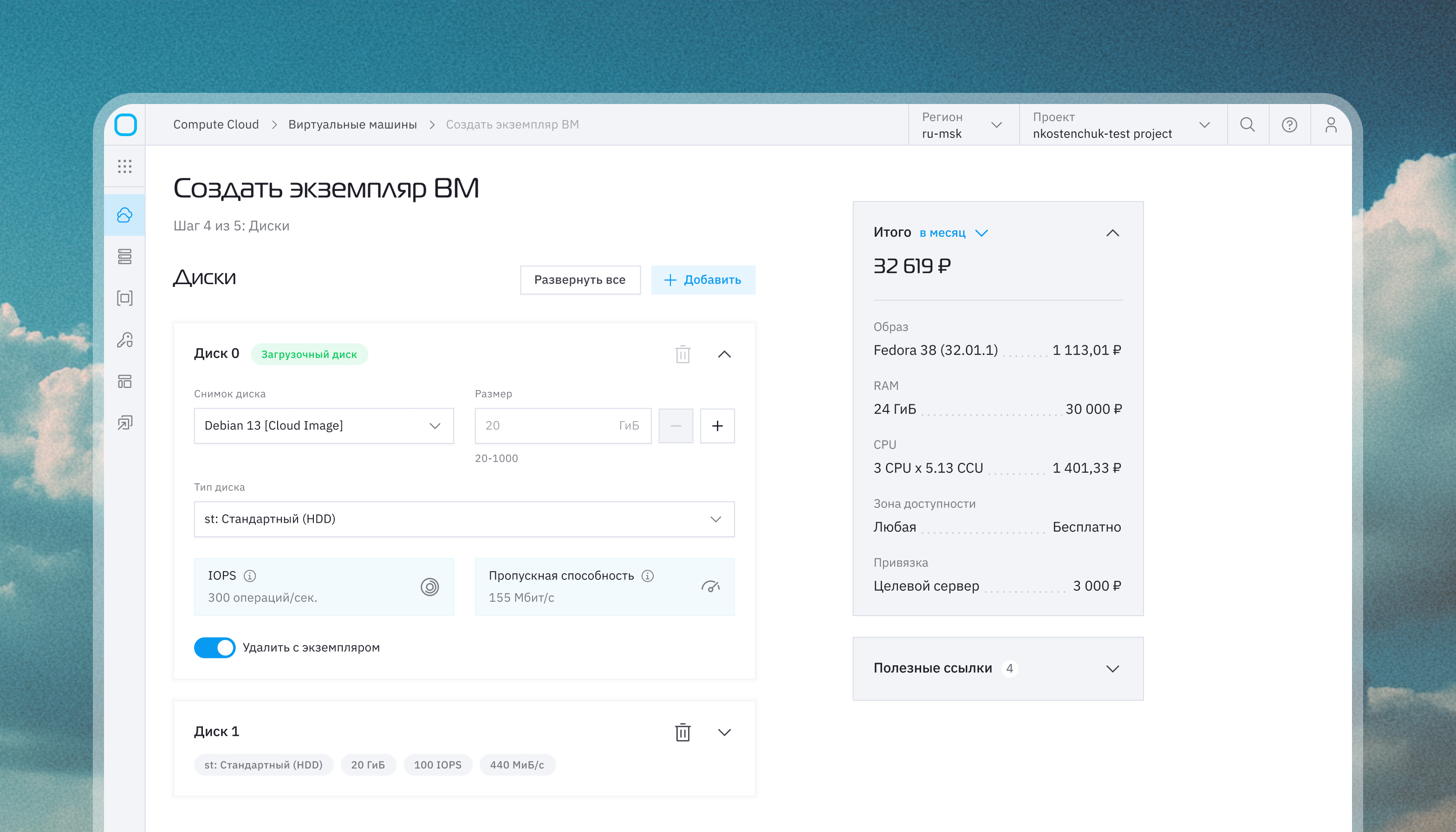Open the storage stack sidebar icon

pos(124,257)
